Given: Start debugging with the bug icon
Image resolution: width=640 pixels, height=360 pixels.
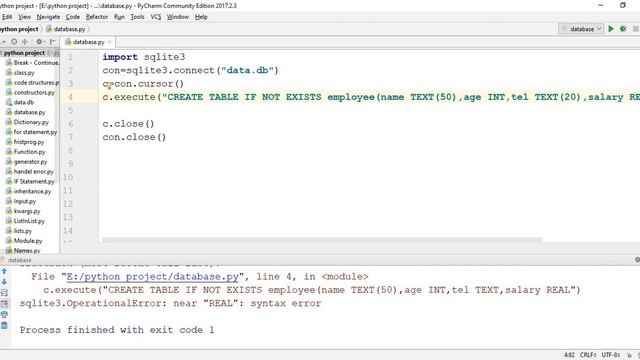Looking at the screenshot, I should [623, 29].
